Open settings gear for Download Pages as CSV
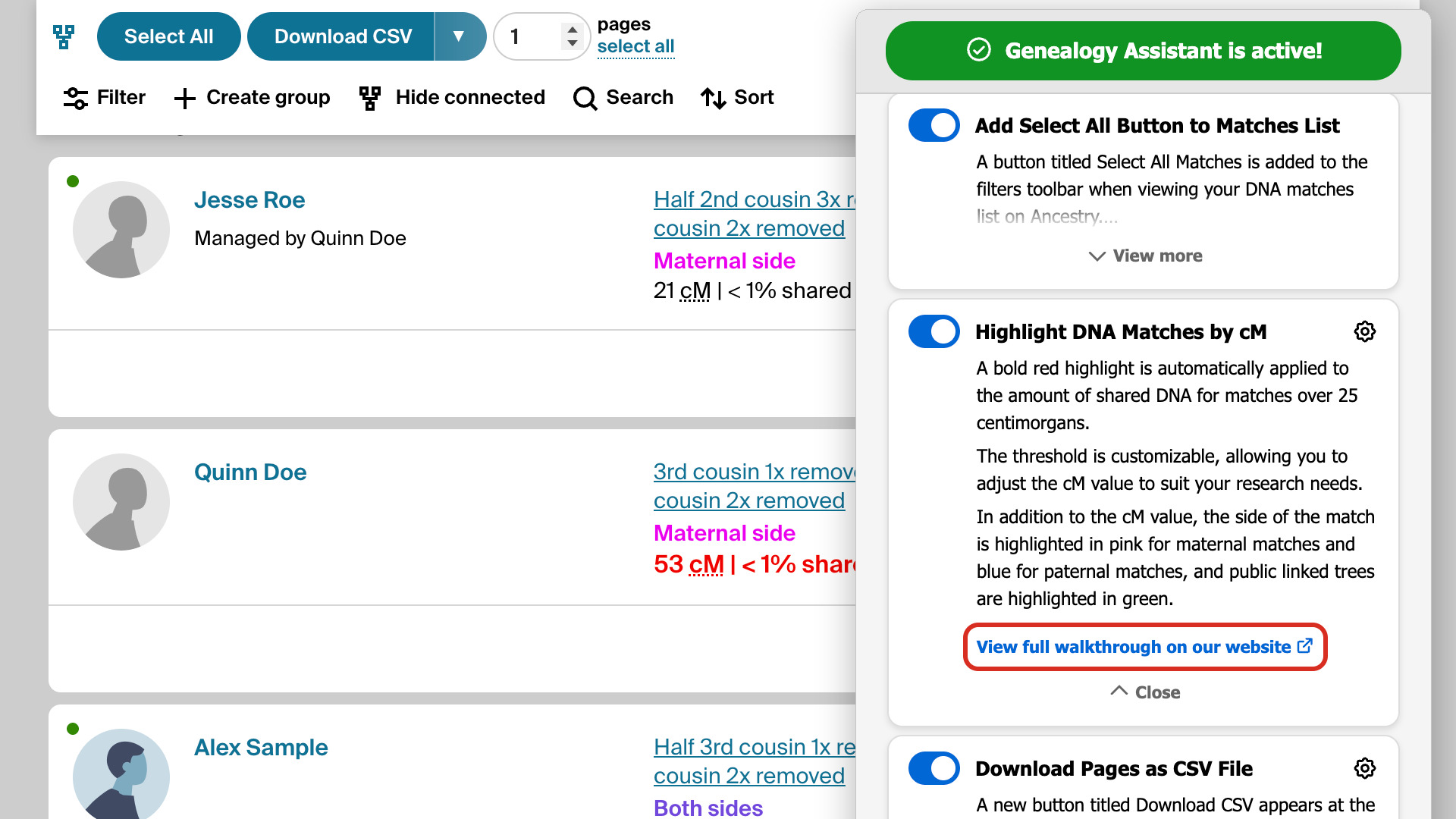The image size is (1456, 819). (x=1364, y=768)
